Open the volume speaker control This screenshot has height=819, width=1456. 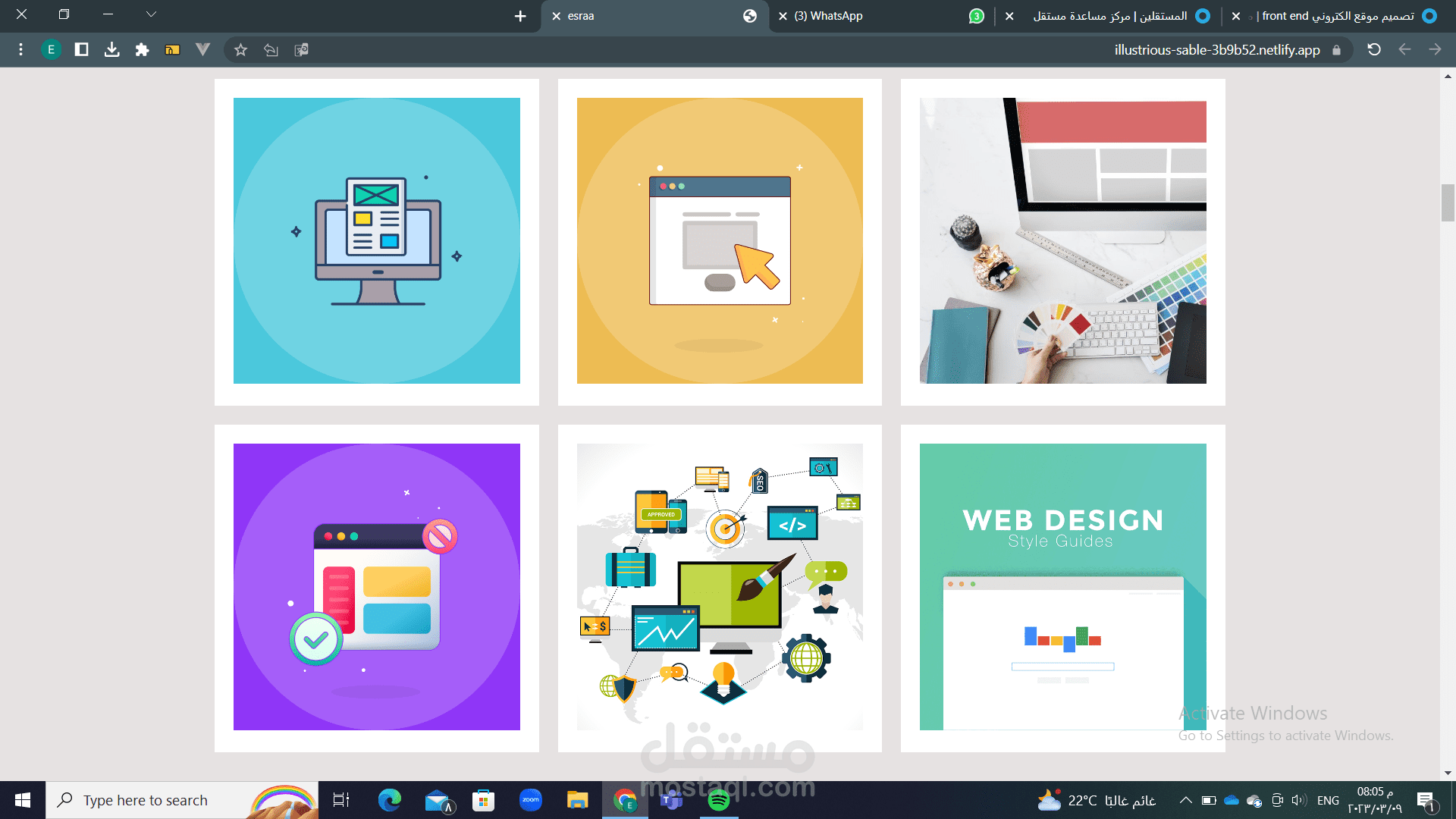click(x=1299, y=800)
